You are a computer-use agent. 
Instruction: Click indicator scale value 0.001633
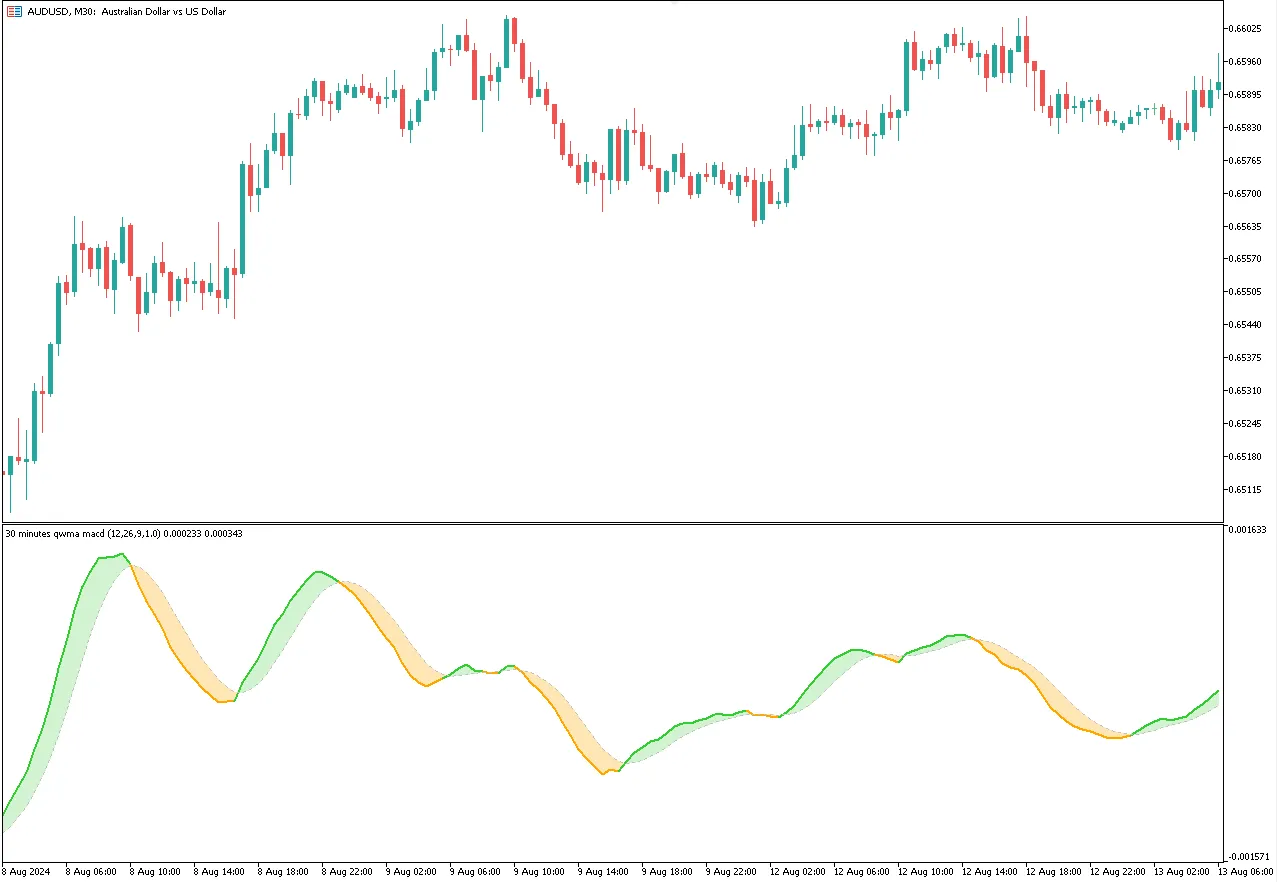(1249, 530)
